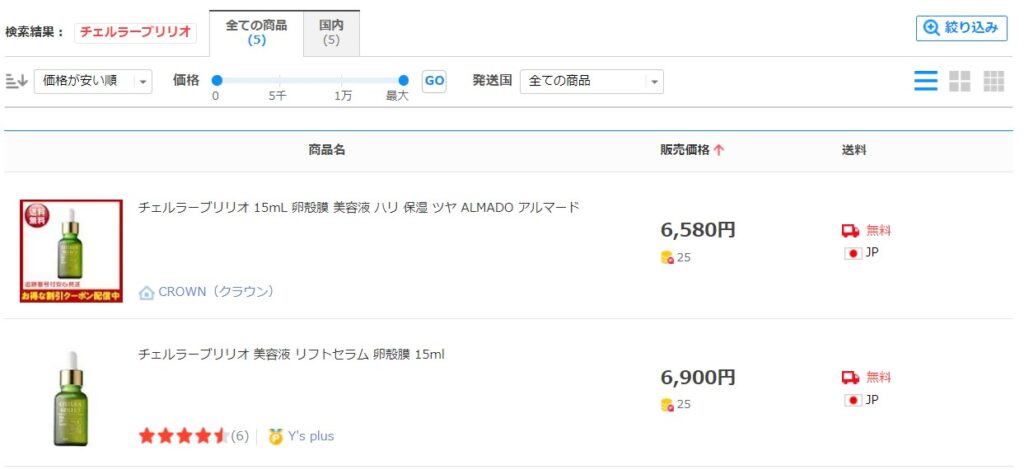Click the sort order icon beside sort dropdown
The image size is (1024, 470).
coord(16,82)
